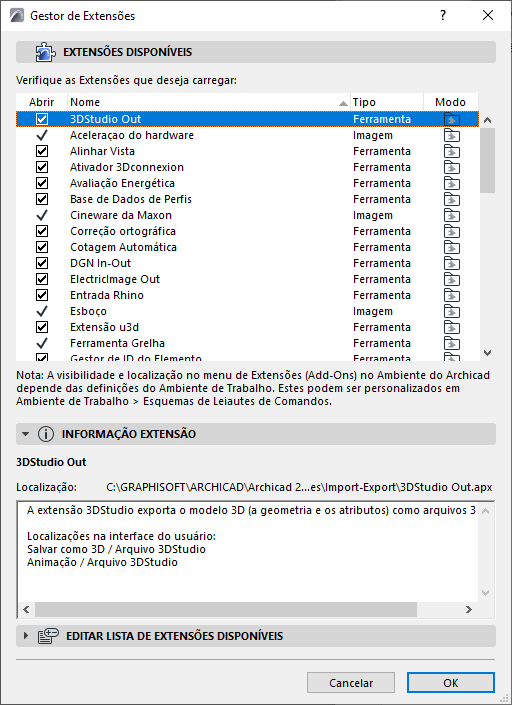Click the Ferramenta Grelha checkmark
512x705 pixels.
(x=42, y=344)
